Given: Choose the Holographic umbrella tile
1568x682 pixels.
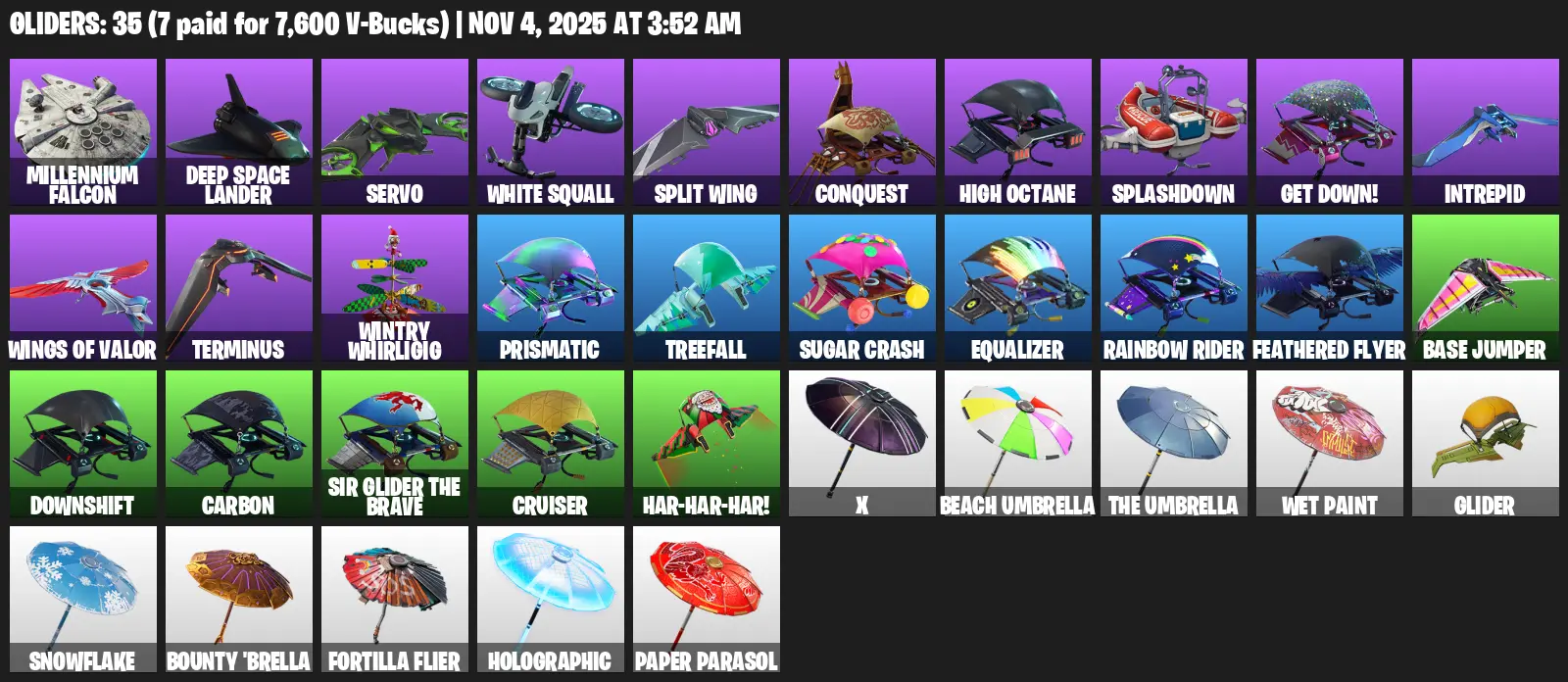Looking at the screenshot, I should [x=551, y=600].
